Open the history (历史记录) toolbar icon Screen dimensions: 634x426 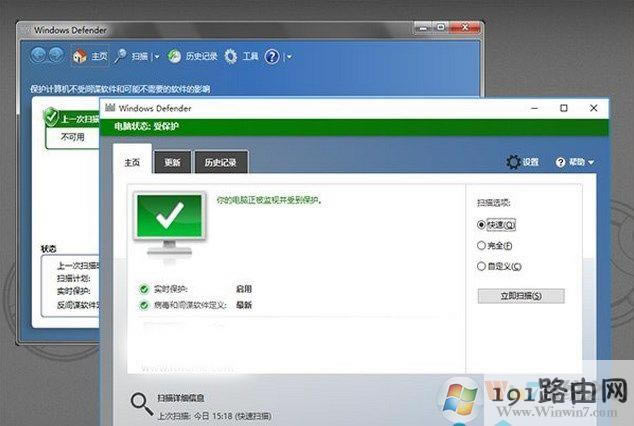175,57
